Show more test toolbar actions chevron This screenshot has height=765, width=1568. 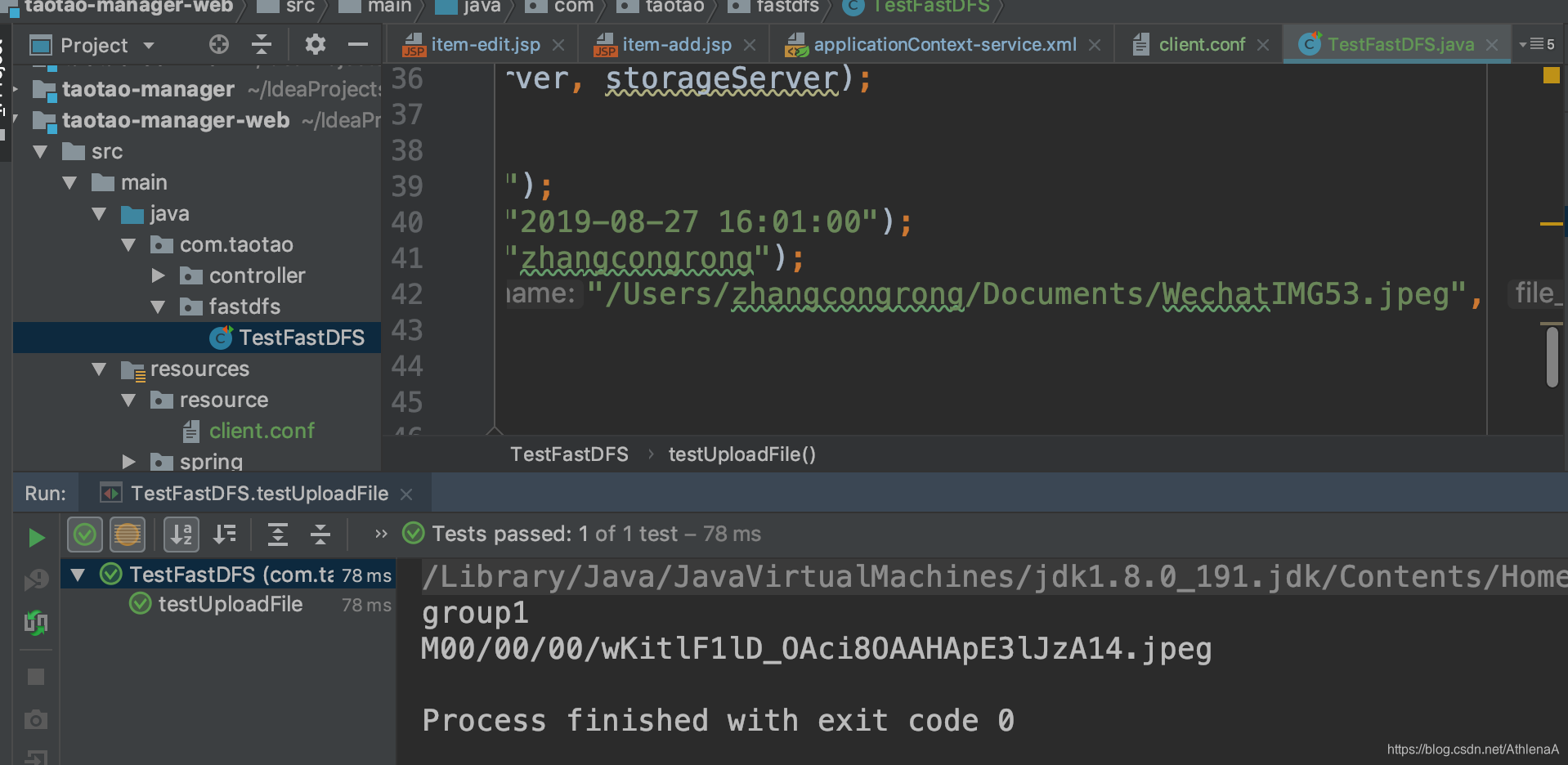click(381, 534)
